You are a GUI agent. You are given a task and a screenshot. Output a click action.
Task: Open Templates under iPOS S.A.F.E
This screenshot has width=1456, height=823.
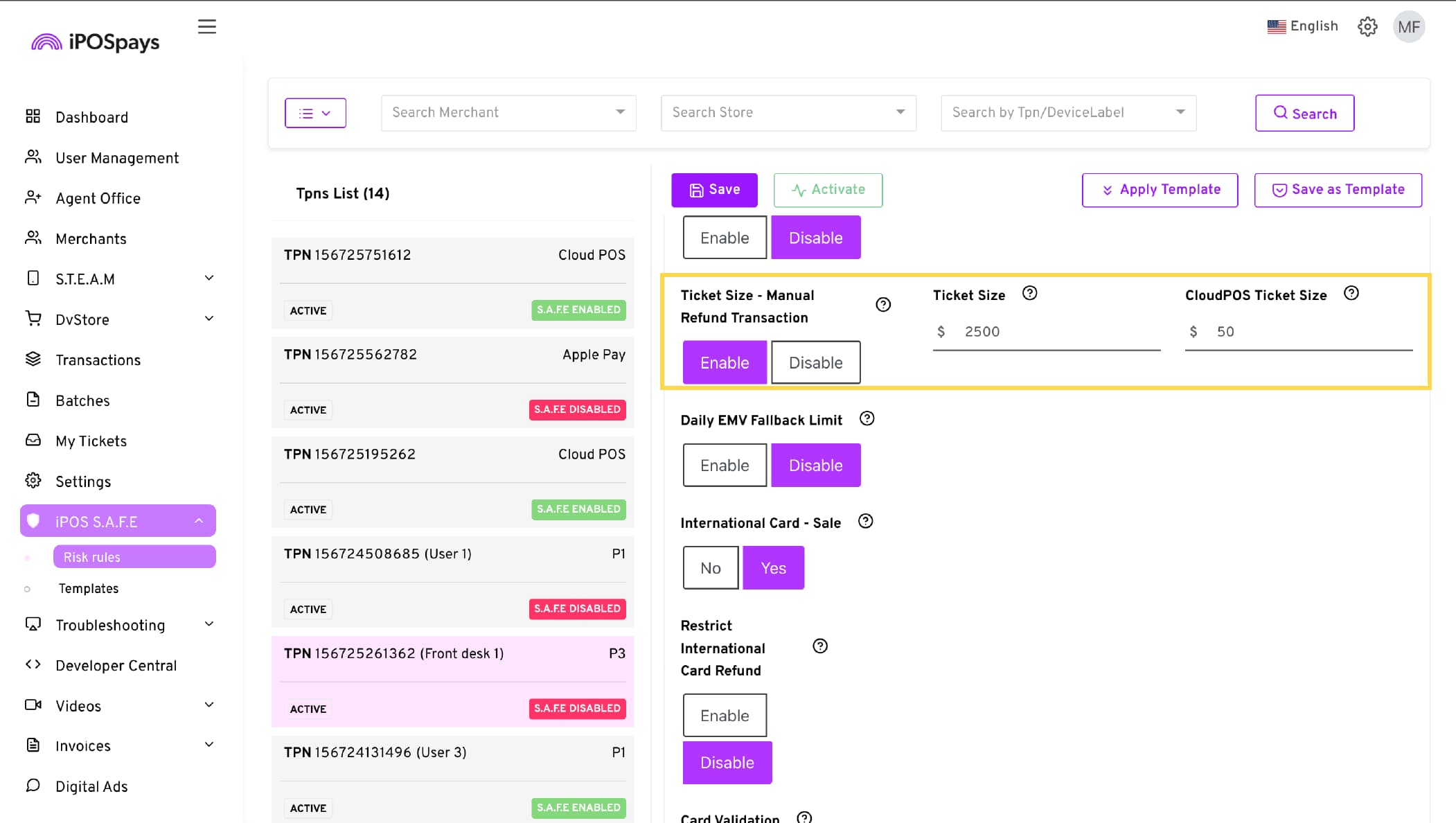click(89, 588)
